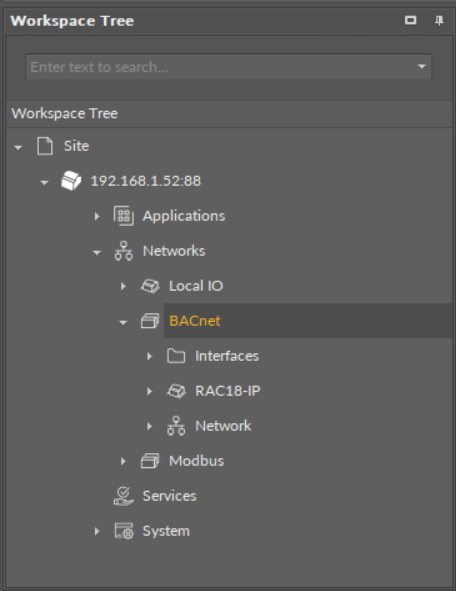Click the Modbus stacked-boxes icon
456x591 pixels.
coord(150,461)
